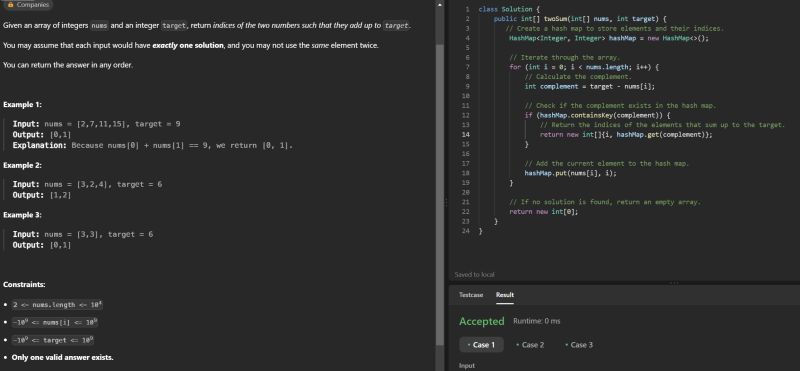Select the Case 1 result button
800x371 pixels.
[481, 345]
